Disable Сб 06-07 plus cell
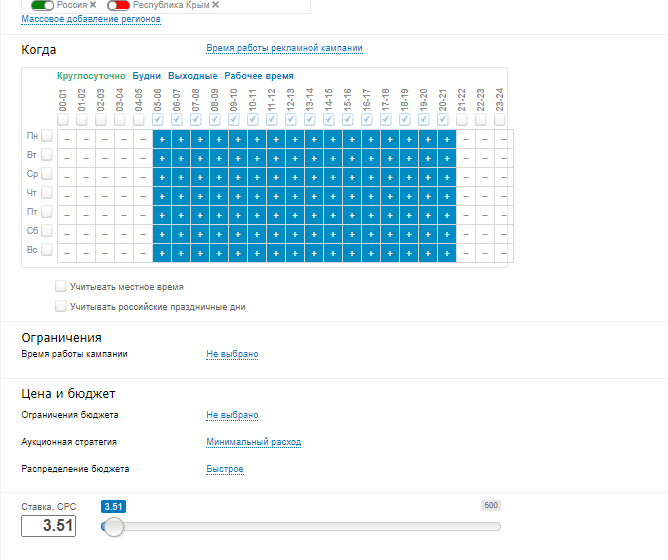Viewport: 668px width, 560px height. coord(181,234)
